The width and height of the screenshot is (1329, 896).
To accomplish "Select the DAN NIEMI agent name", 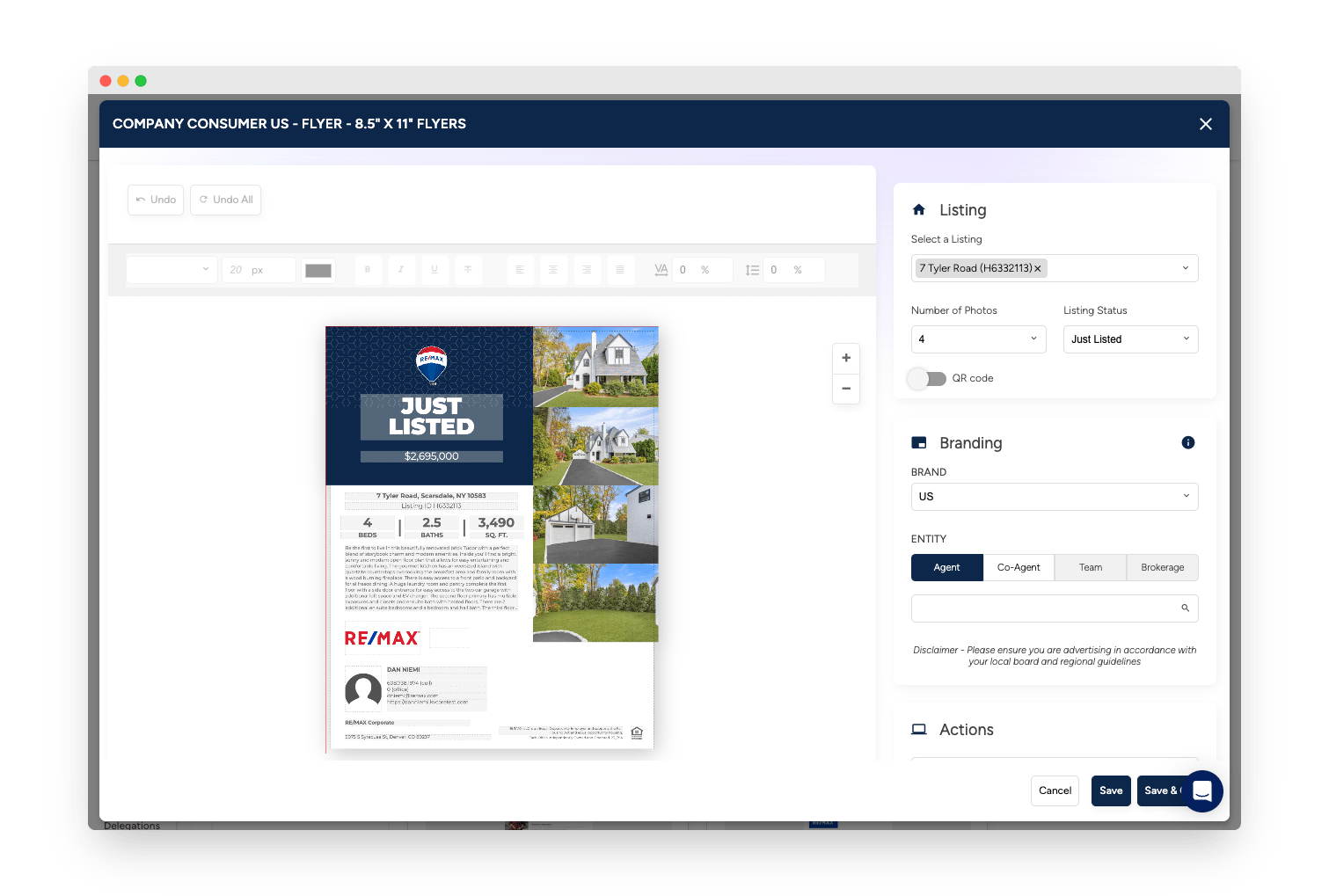I will [x=404, y=670].
